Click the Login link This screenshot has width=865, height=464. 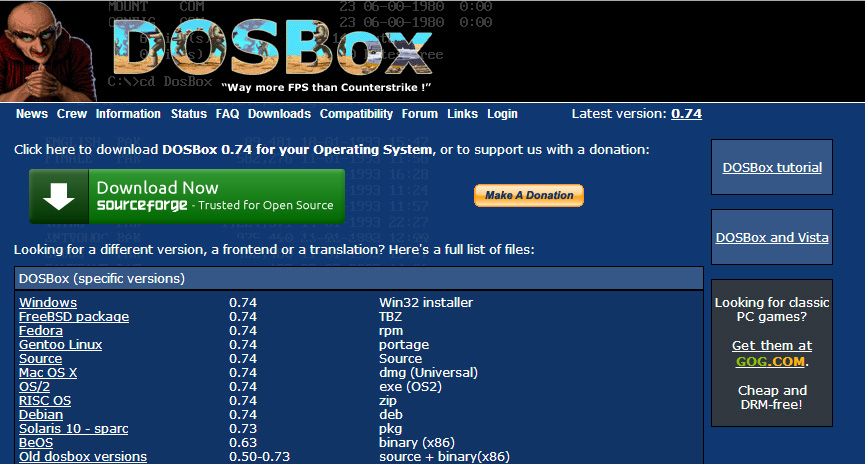point(502,114)
